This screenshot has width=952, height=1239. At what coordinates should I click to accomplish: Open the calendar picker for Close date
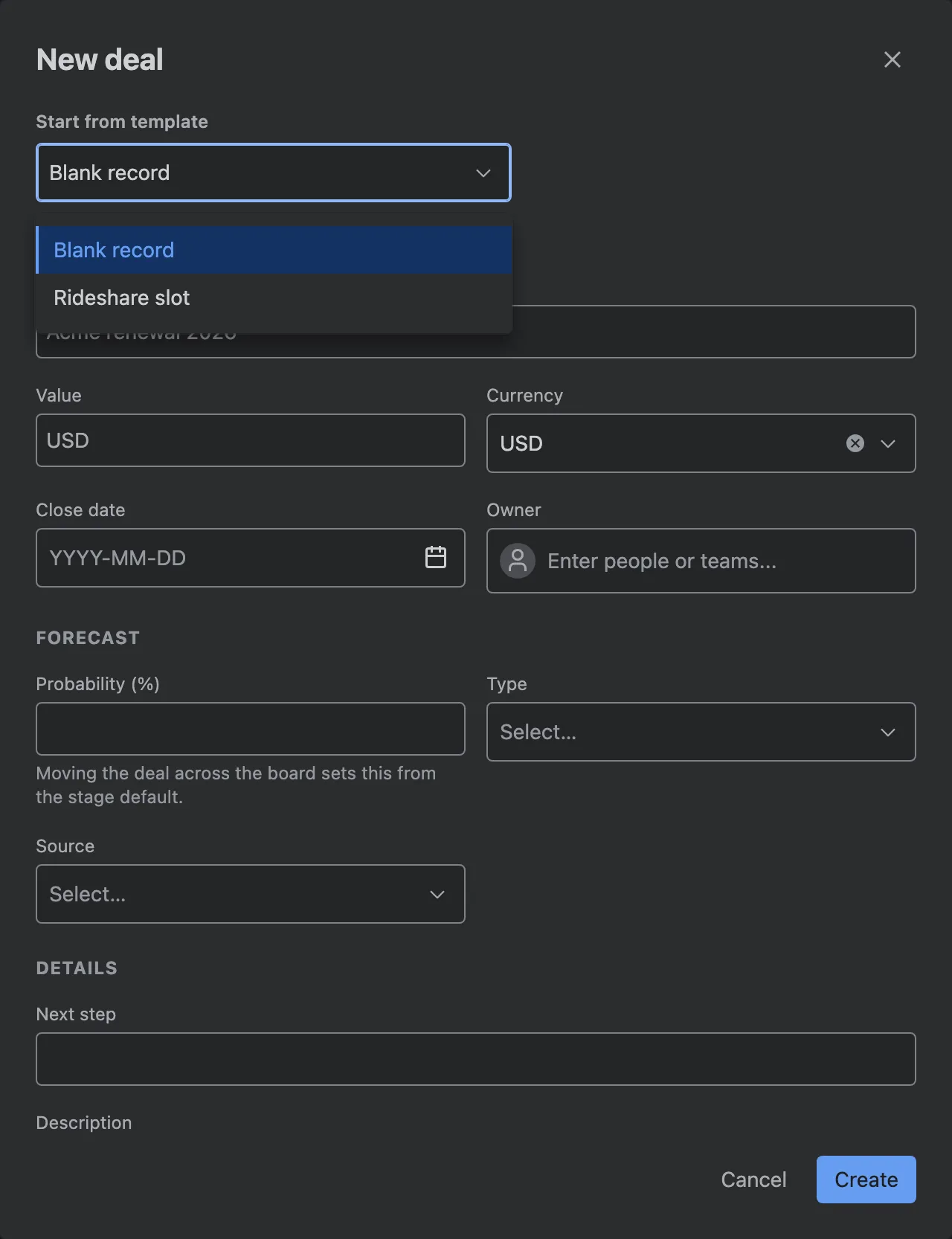436,557
